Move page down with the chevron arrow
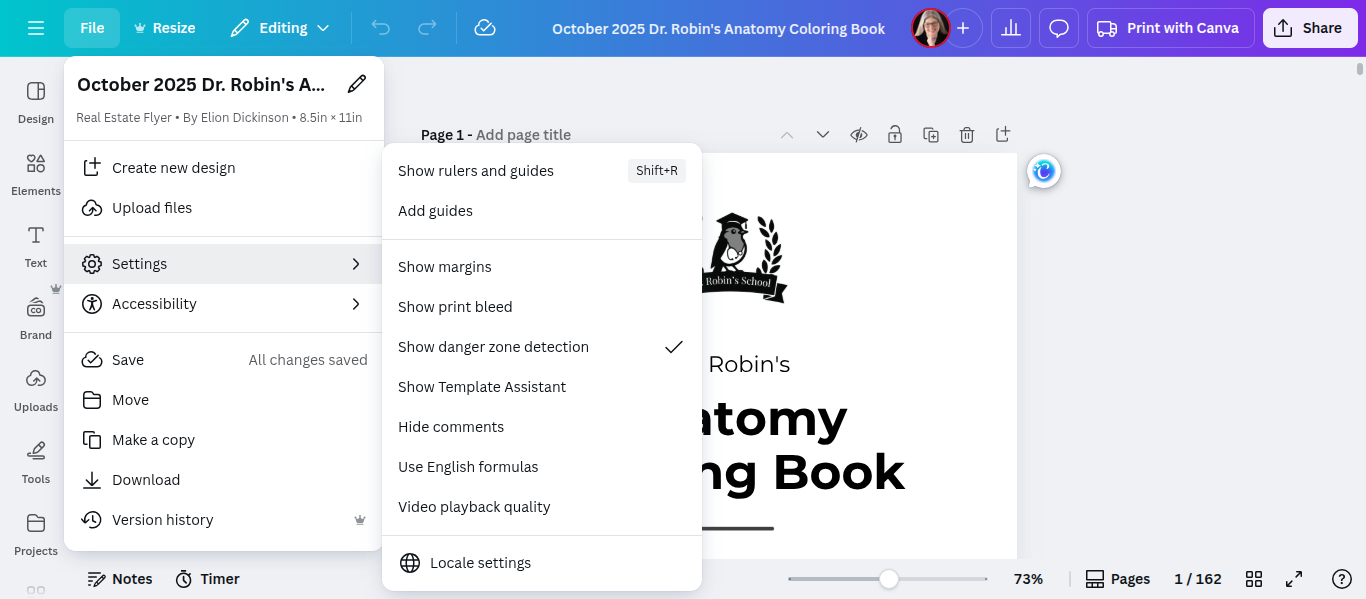 tap(823, 134)
